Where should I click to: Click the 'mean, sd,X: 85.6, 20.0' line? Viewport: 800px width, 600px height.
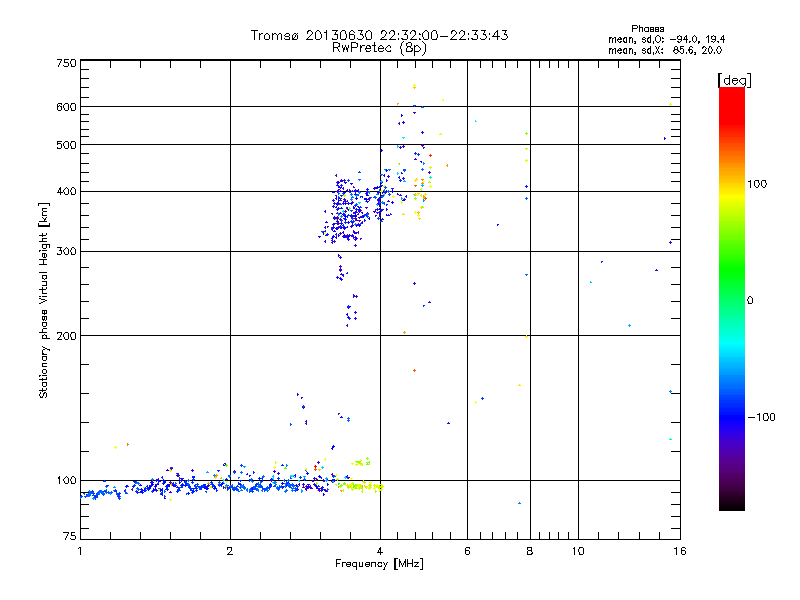point(665,50)
